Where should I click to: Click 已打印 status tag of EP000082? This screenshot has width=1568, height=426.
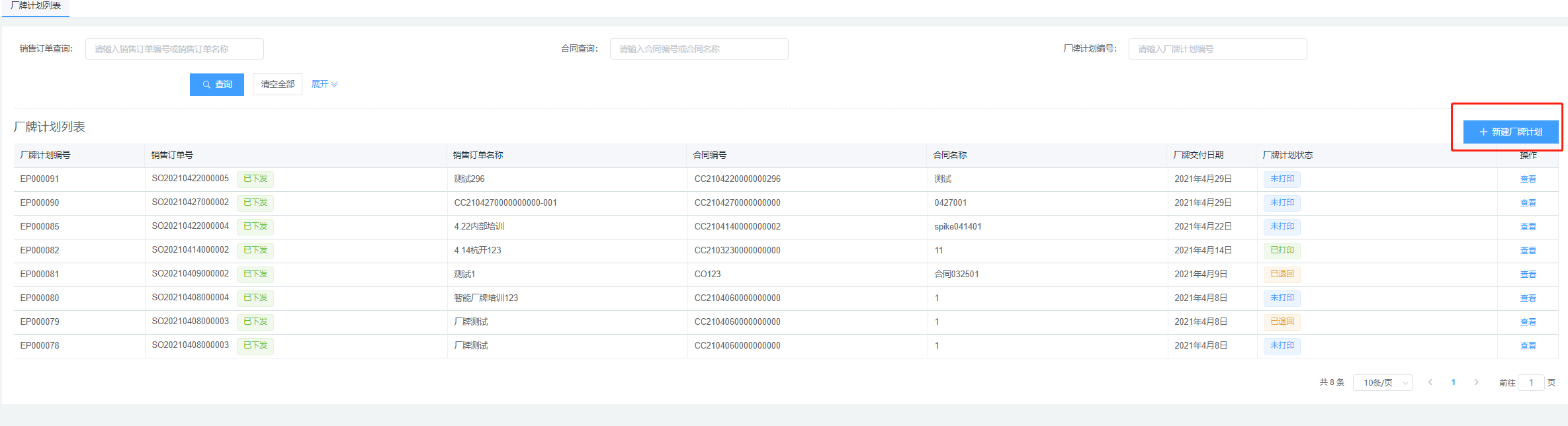click(1282, 251)
